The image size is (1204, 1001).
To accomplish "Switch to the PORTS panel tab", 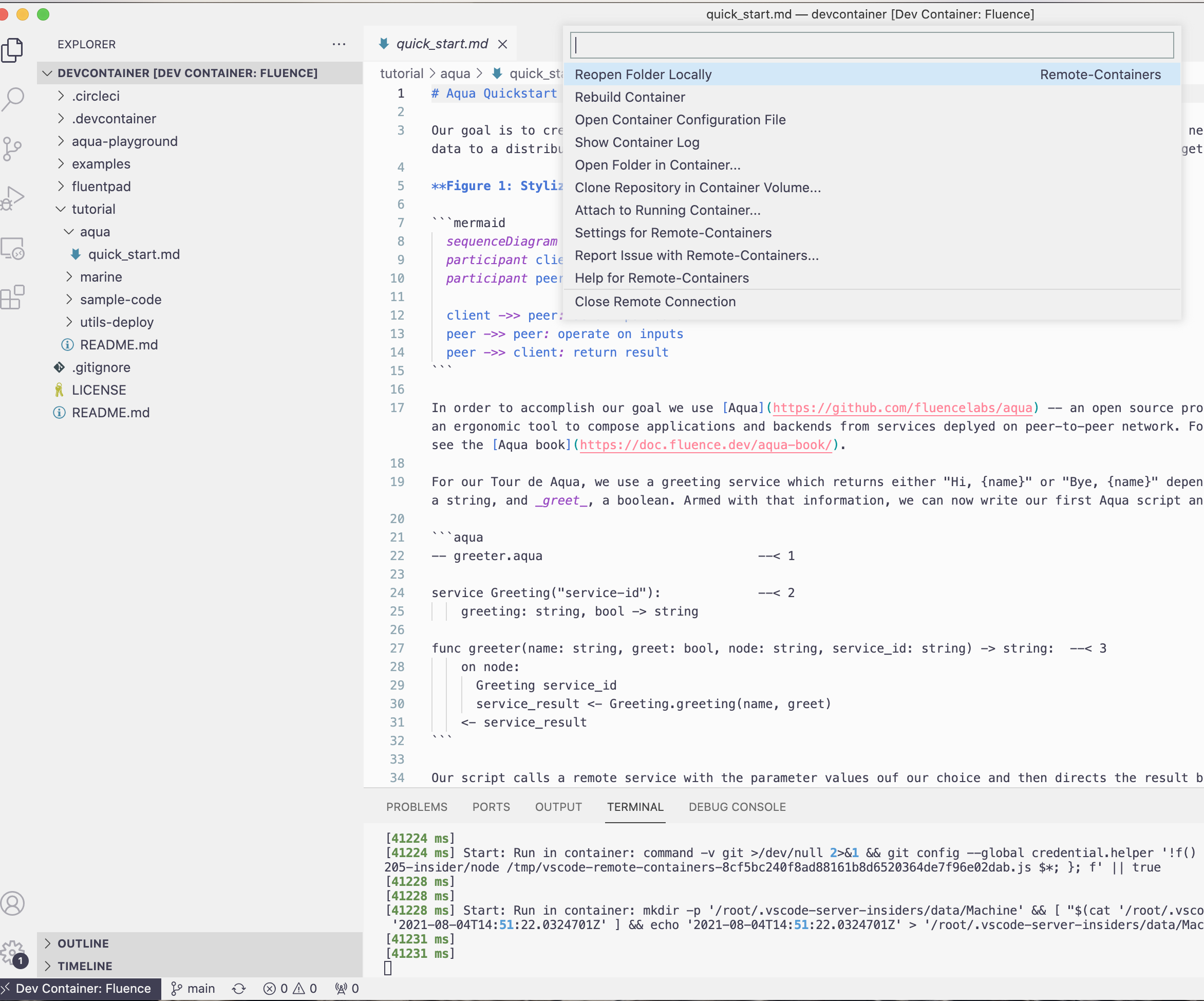I will 492,807.
